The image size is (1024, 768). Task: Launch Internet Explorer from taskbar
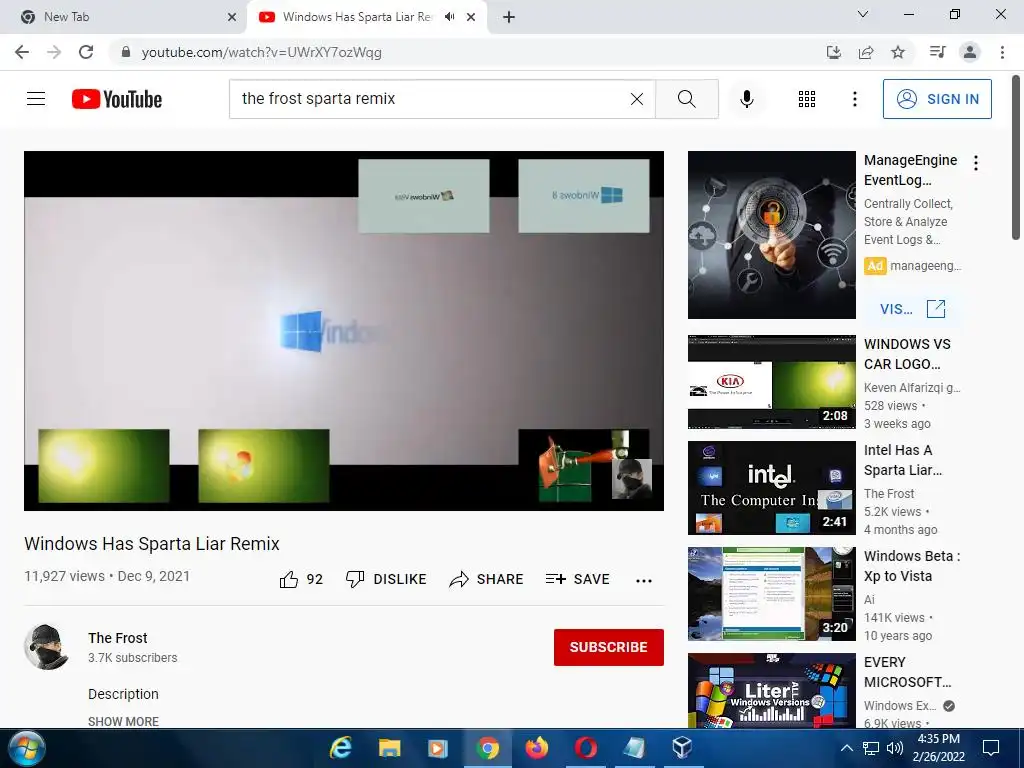(x=340, y=748)
